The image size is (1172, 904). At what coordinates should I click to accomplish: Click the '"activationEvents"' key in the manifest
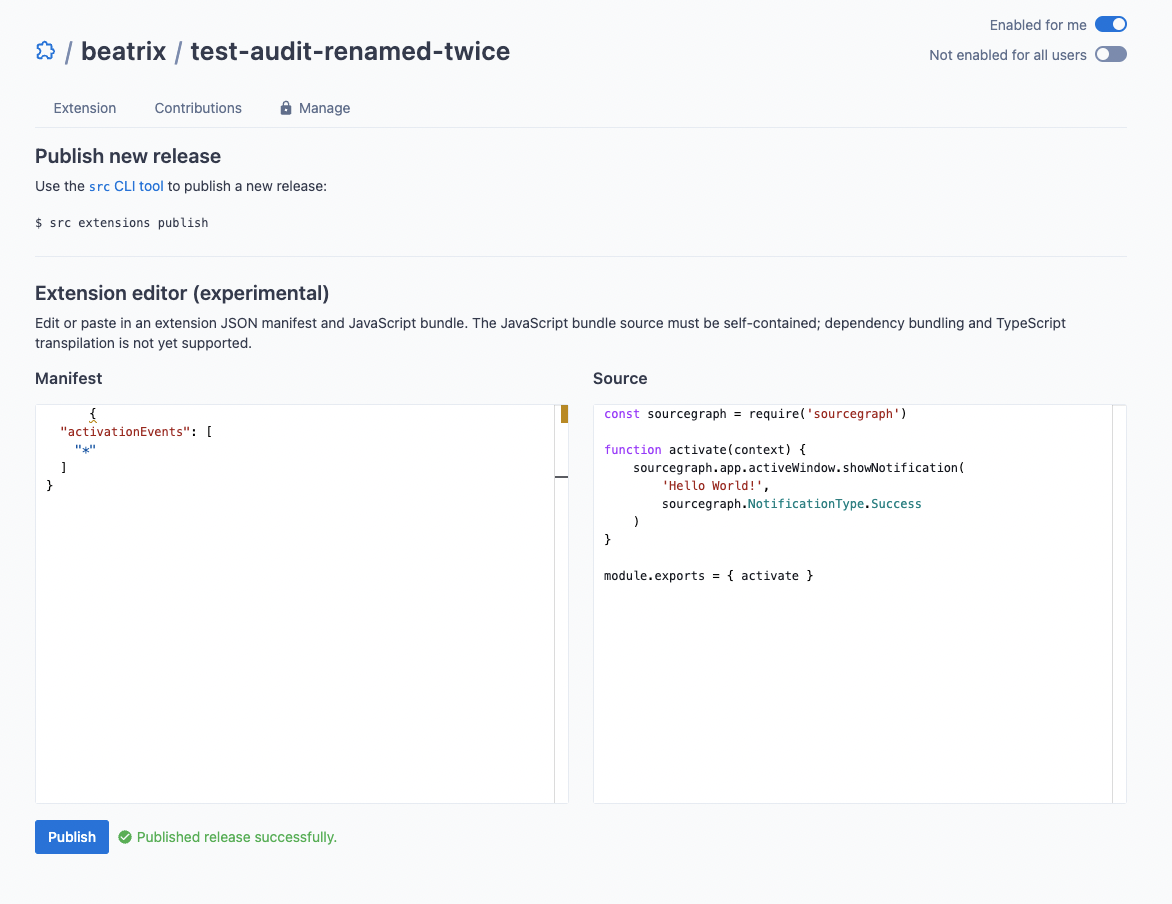click(125, 431)
